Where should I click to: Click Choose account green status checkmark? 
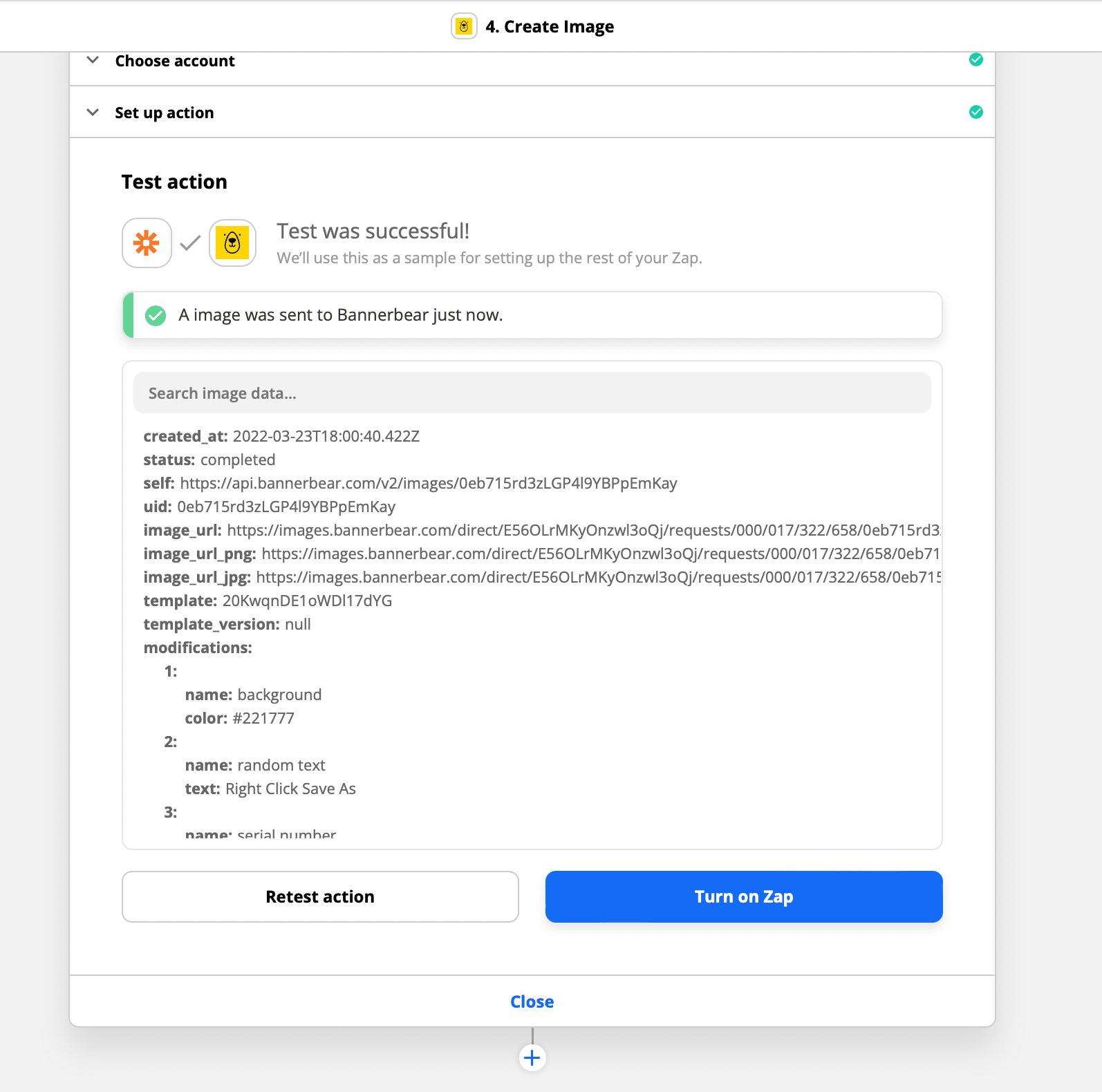point(976,59)
